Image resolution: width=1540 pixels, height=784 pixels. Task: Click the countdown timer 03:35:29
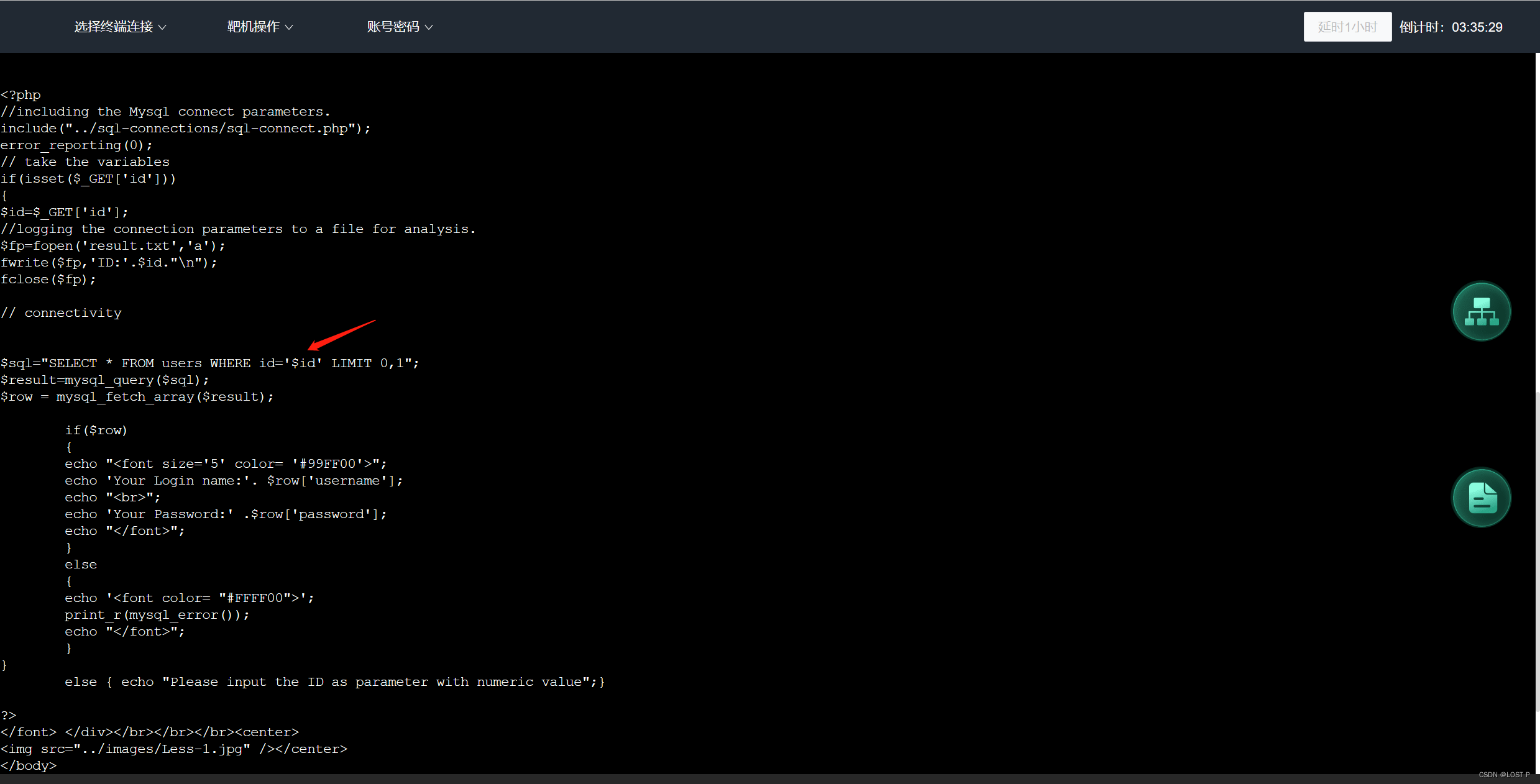pos(1477,27)
